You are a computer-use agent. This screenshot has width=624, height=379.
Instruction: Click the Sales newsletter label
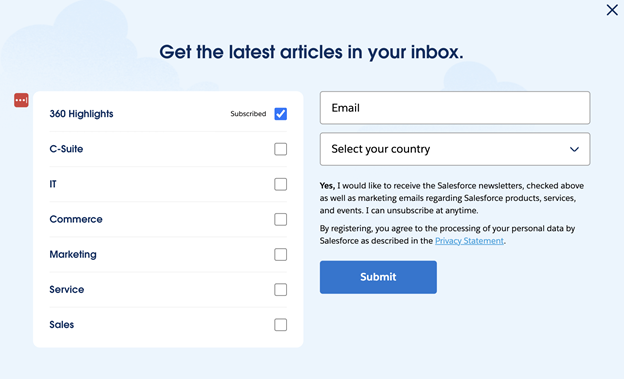pos(62,325)
